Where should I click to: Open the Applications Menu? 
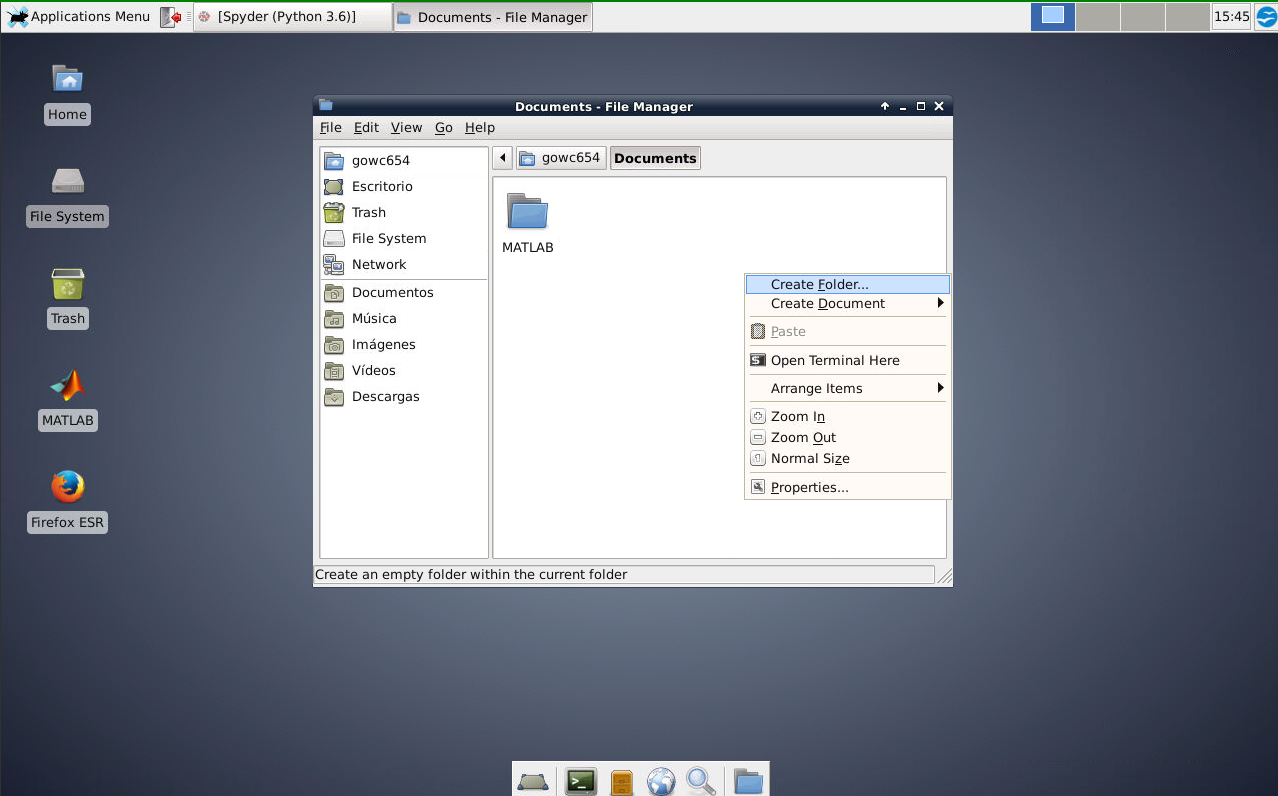click(x=78, y=17)
